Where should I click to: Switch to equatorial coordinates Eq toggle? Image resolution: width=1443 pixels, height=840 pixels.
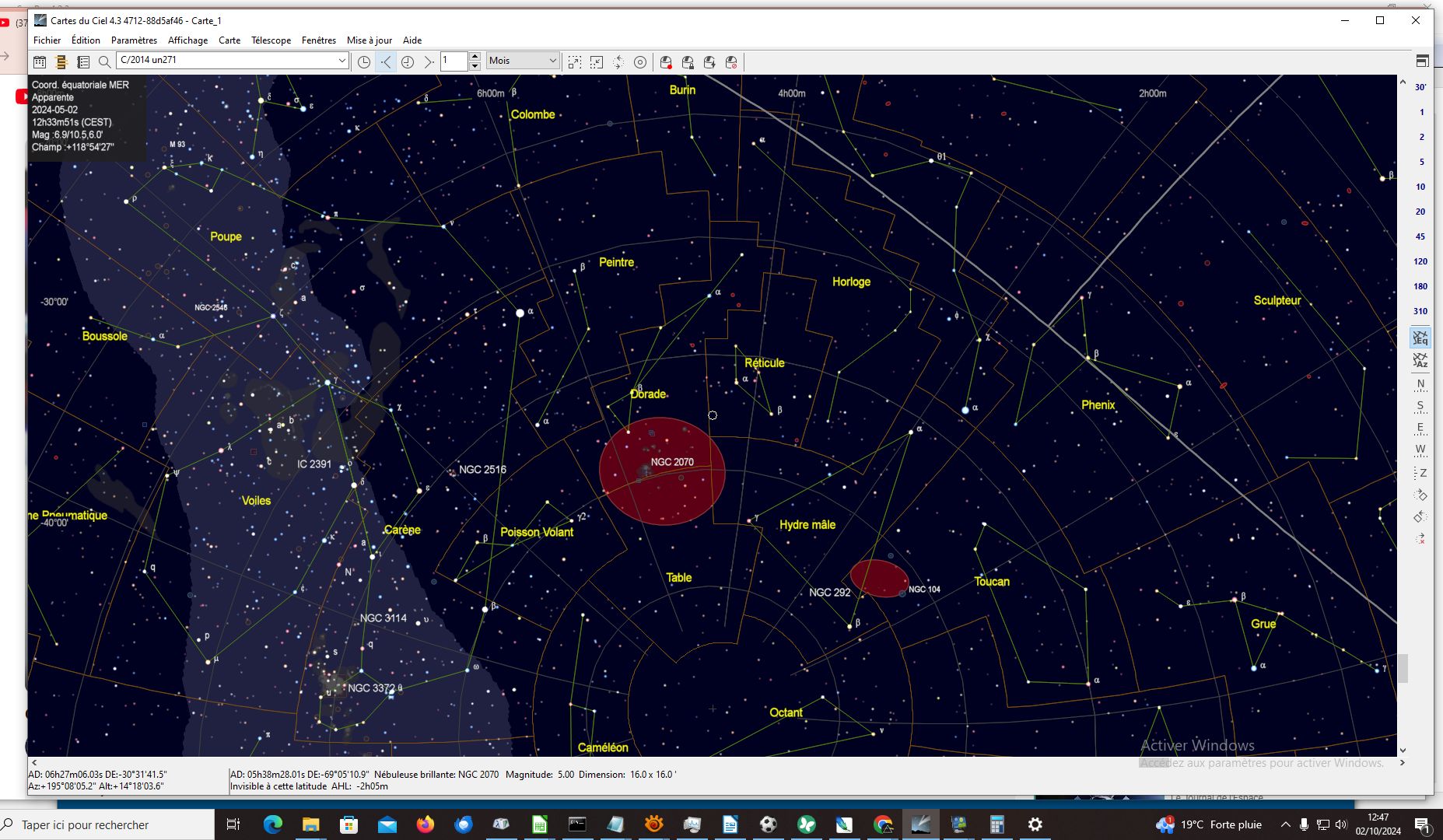point(1420,338)
